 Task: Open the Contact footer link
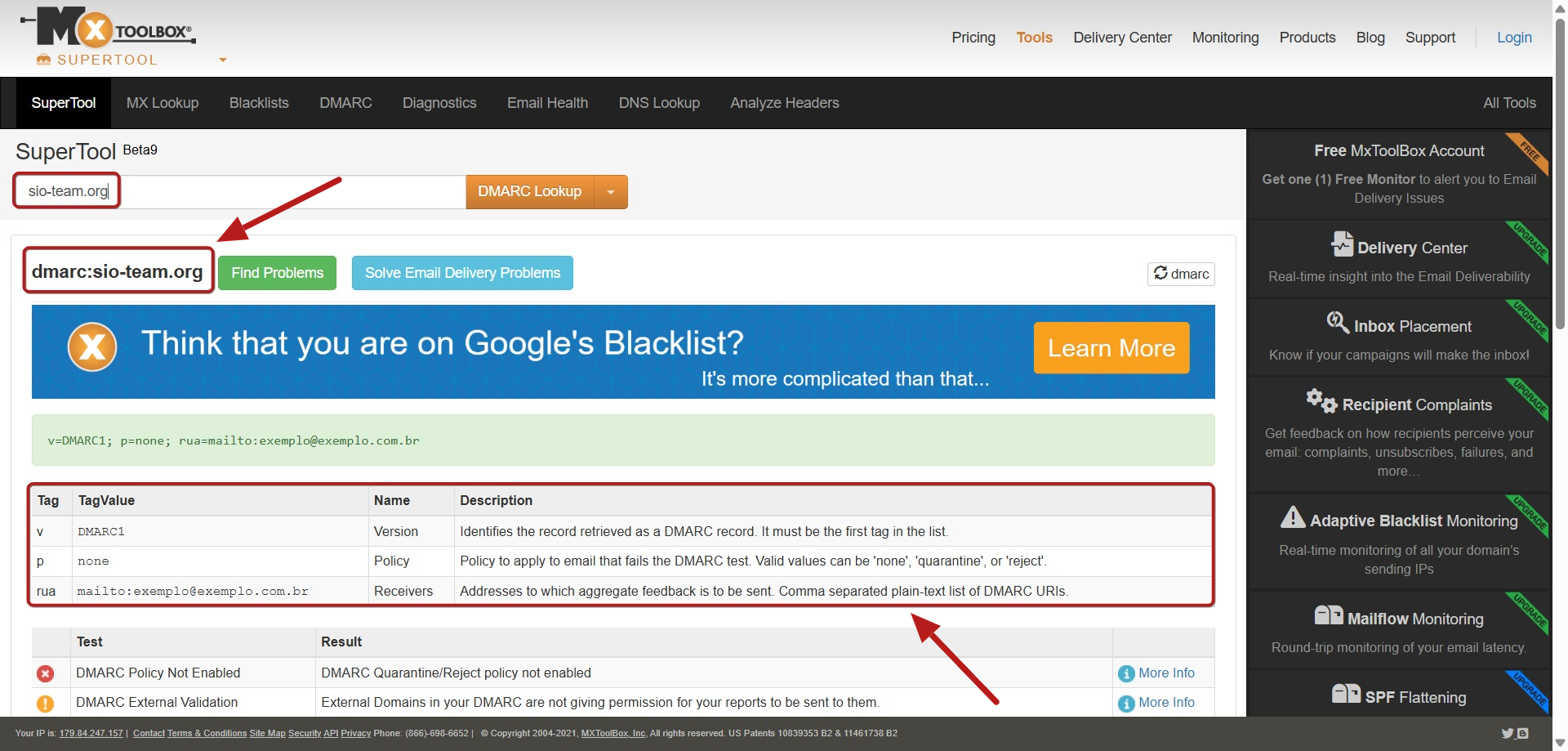coord(149,733)
